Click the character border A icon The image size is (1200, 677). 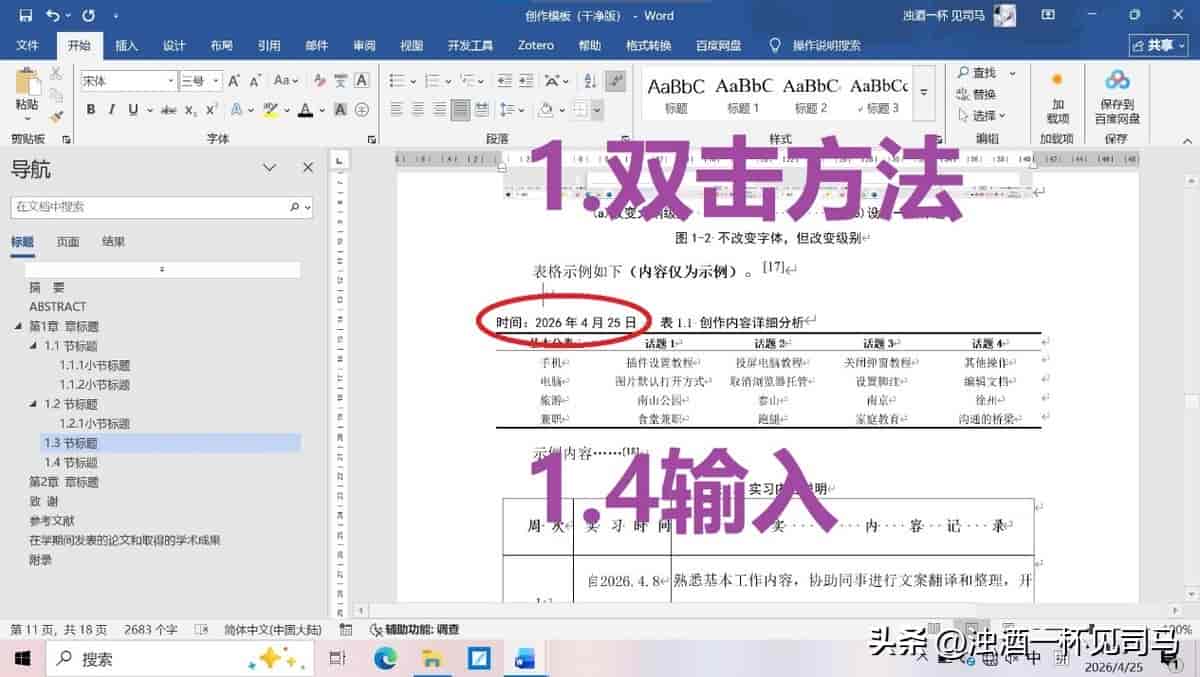coord(362,81)
